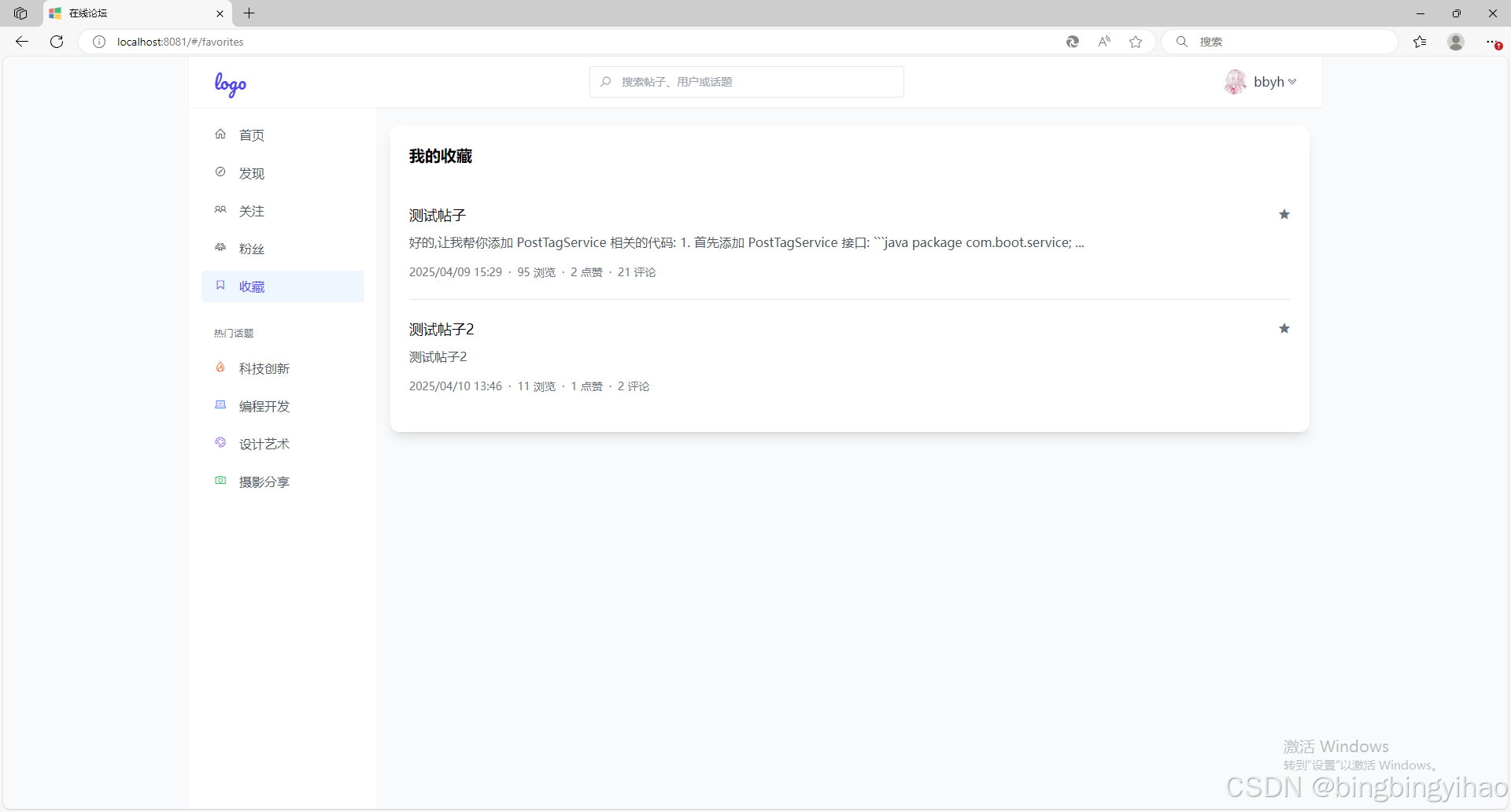Click the site information icon in address bar
Image resolution: width=1511 pixels, height=812 pixels.
[x=99, y=42]
